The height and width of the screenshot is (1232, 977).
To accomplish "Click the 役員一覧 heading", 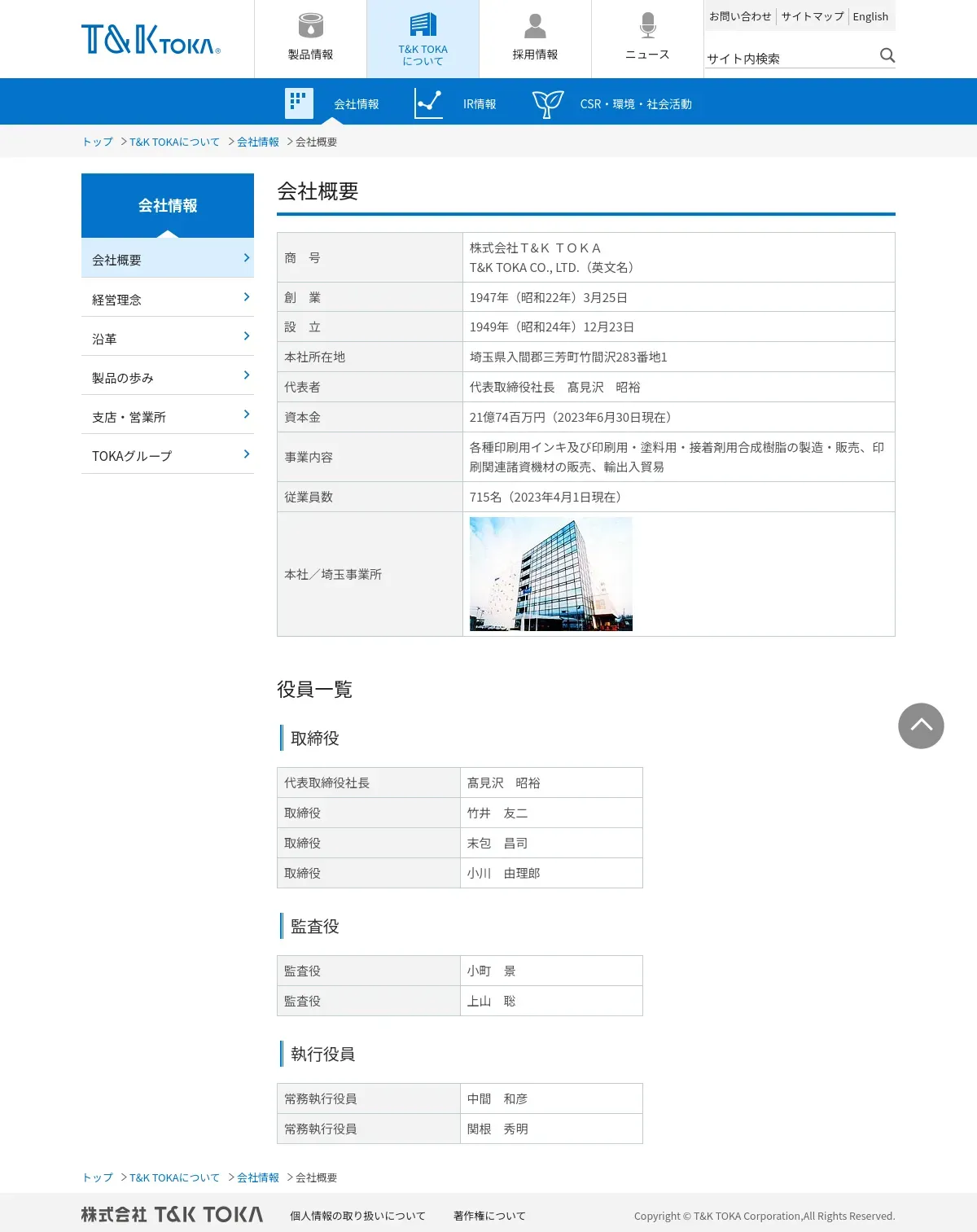I will point(314,689).
